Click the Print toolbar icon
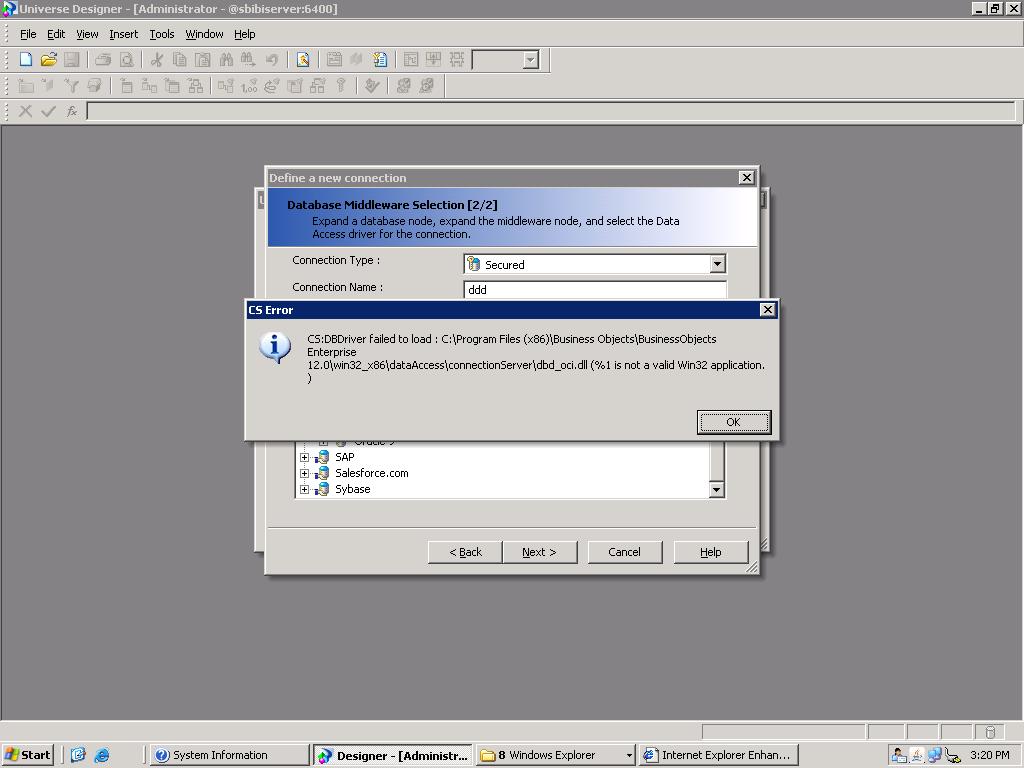 click(x=103, y=60)
